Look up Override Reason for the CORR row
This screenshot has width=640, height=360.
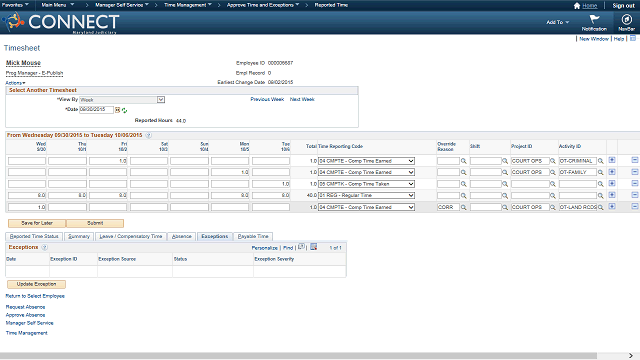pyautogui.click(x=464, y=207)
